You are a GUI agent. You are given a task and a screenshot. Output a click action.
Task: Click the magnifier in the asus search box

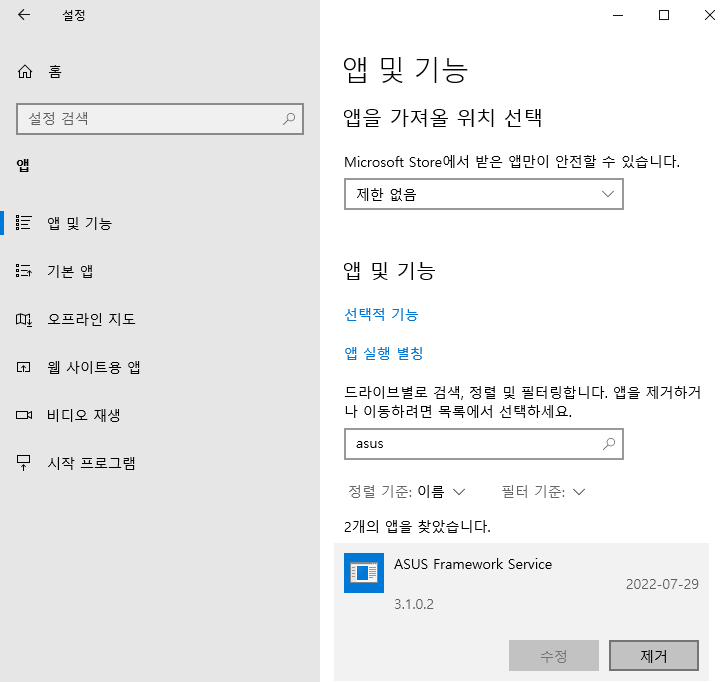[609, 444]
